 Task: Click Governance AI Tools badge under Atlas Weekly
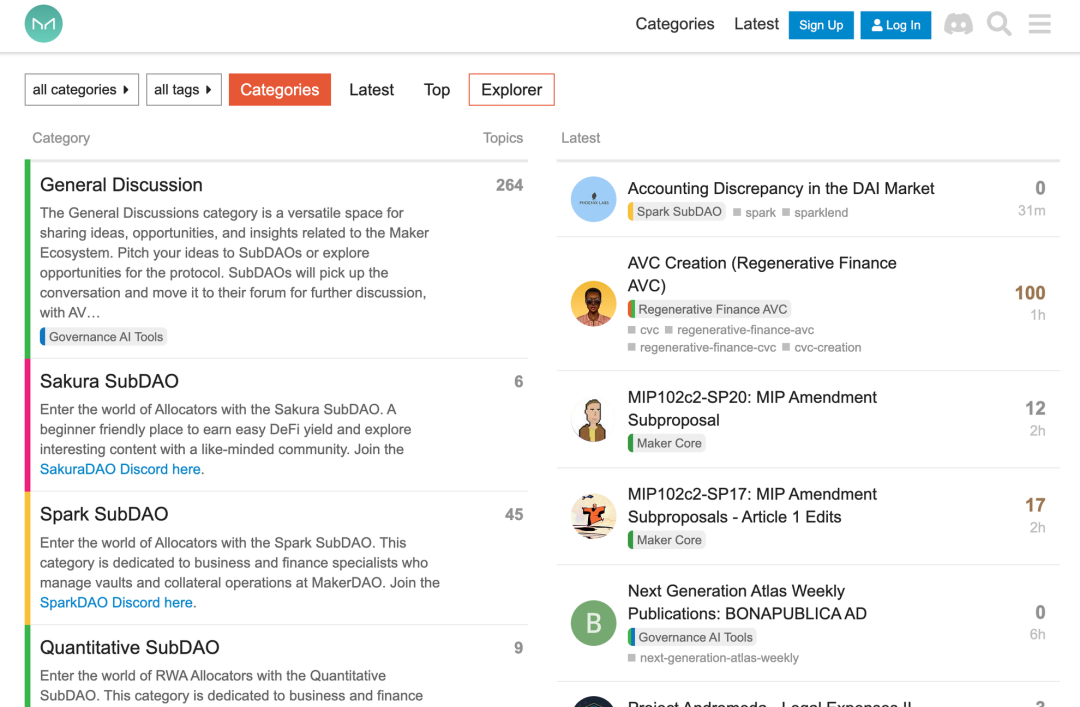point(692,637)
